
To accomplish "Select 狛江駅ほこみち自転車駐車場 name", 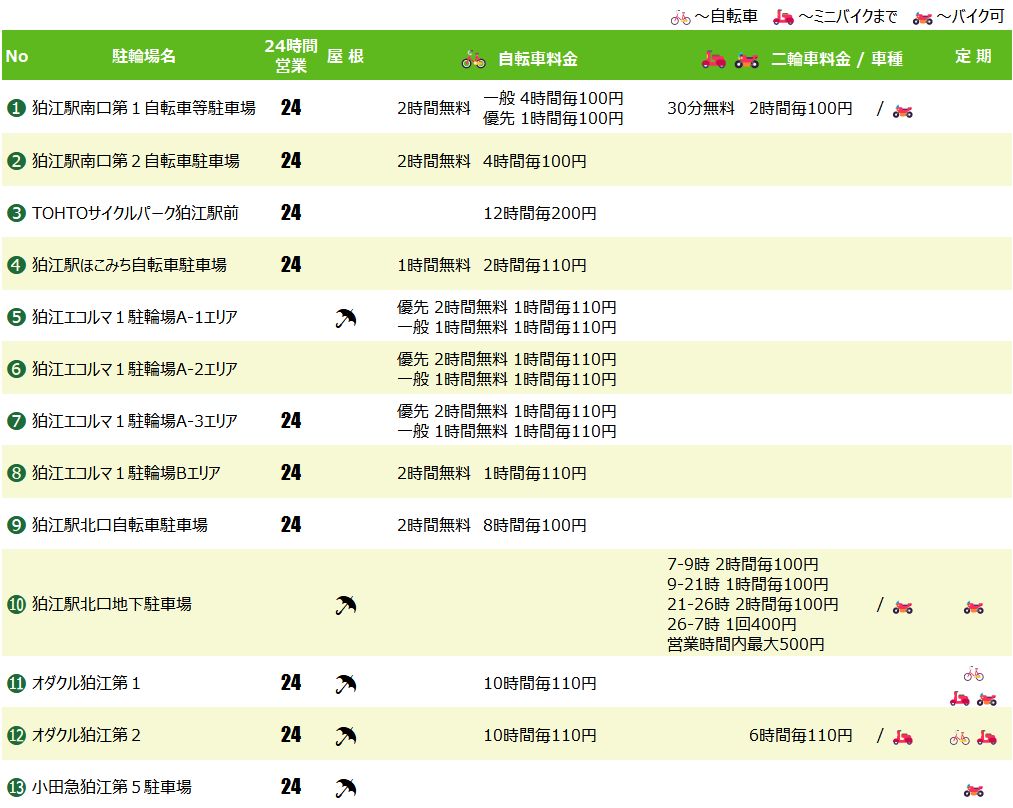I will tap(129, 265).
